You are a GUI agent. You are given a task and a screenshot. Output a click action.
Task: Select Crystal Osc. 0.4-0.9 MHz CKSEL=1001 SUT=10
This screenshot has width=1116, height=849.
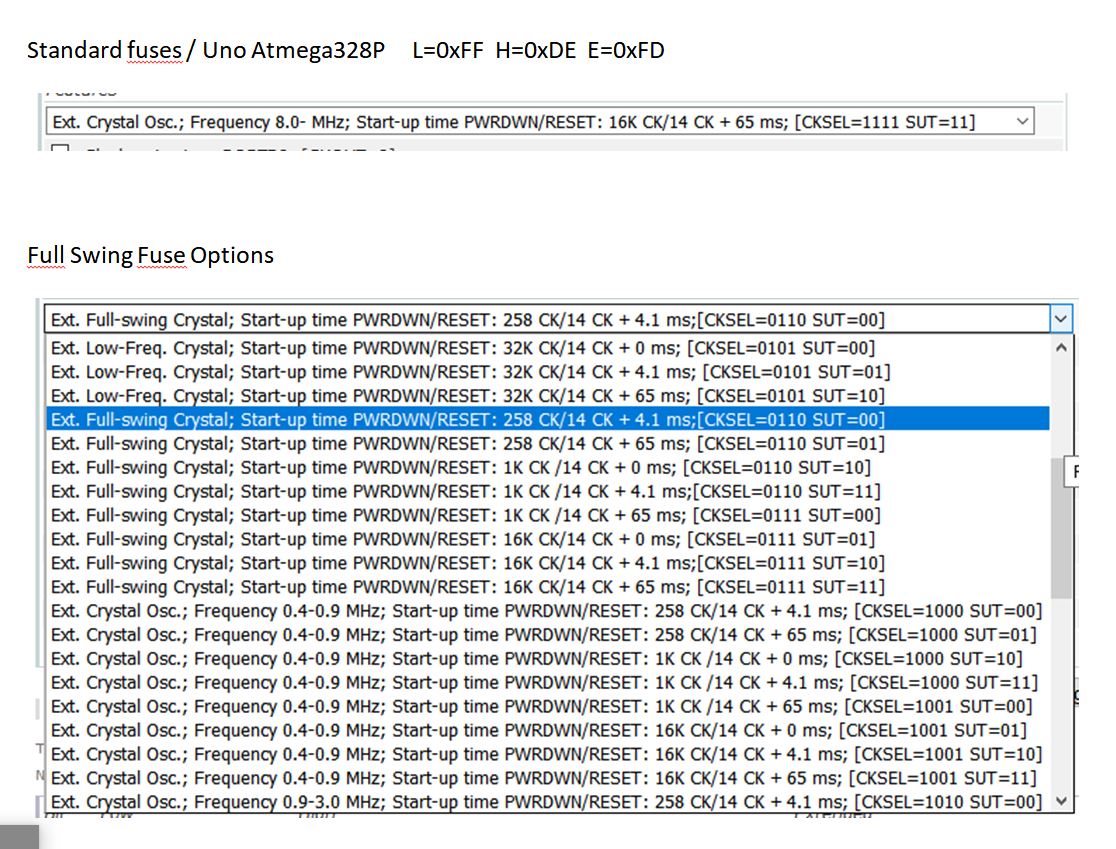[547, 754]
